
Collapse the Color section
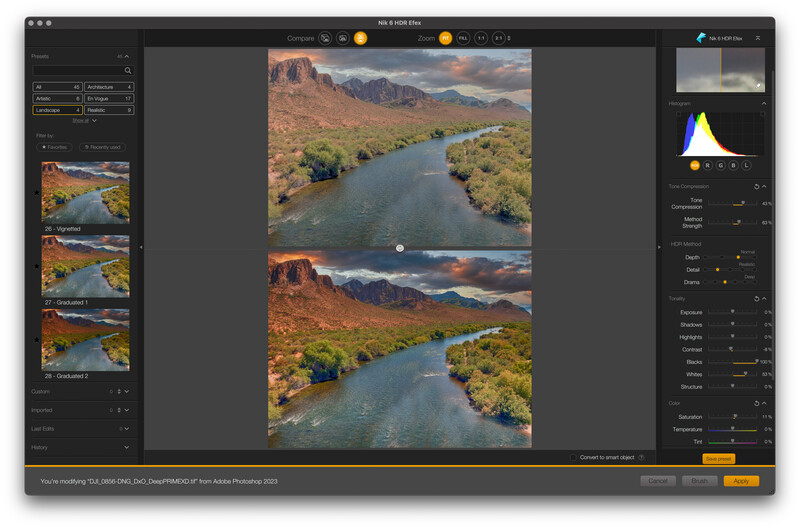click(764, 404)
